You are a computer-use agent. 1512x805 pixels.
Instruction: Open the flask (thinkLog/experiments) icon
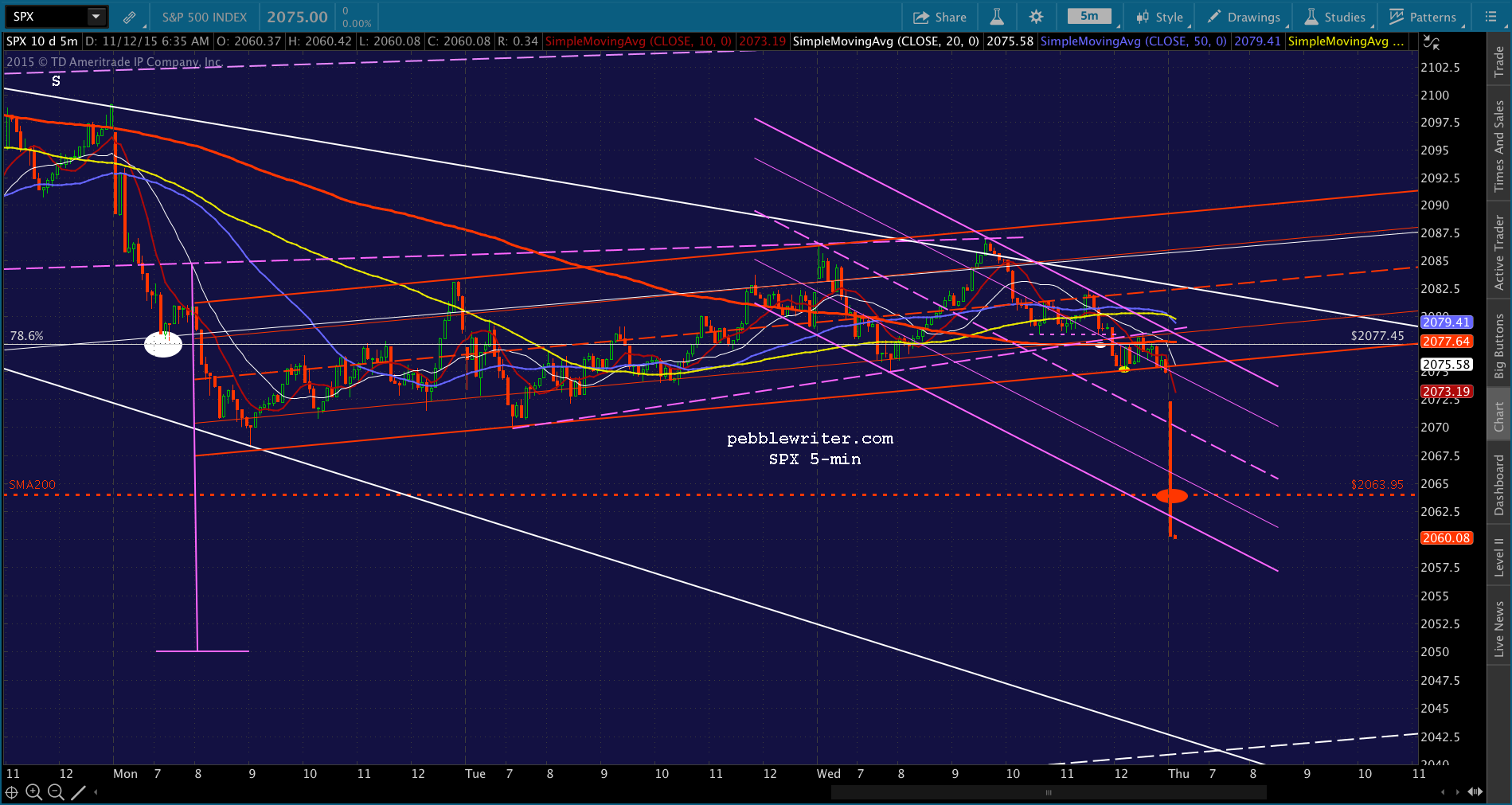tap(996, 17)
